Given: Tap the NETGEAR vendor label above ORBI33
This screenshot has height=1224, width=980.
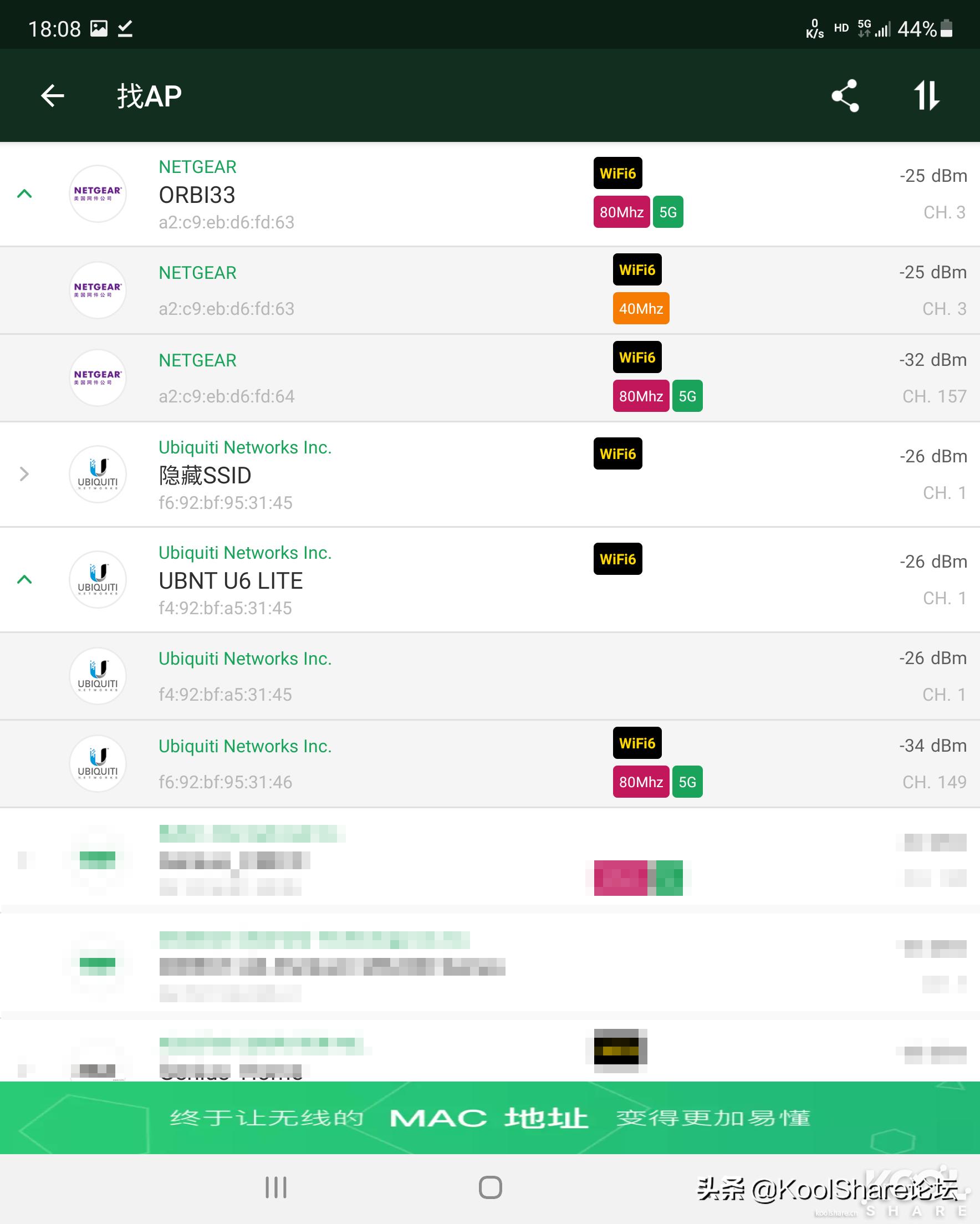Looking at the screenshot, I should (x=197, y=167).
